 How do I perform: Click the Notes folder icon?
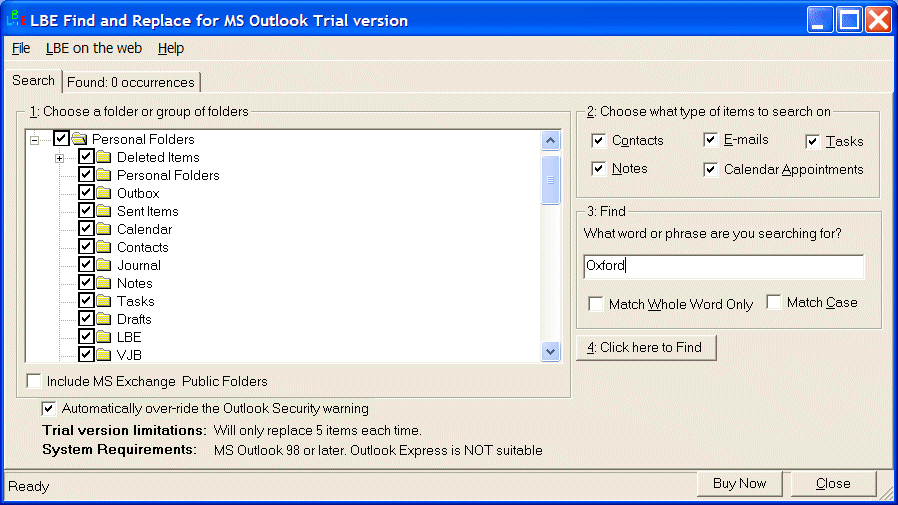coord(104,283)
